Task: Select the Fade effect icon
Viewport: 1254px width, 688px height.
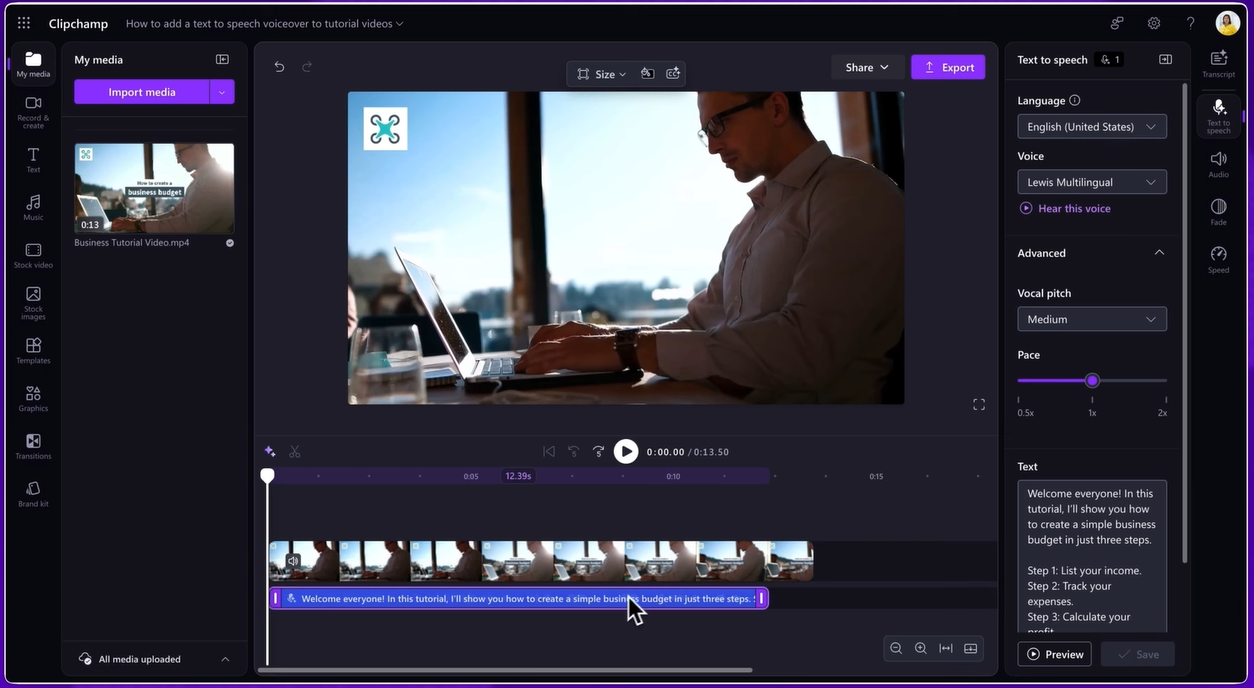Action: point(1218,211)
